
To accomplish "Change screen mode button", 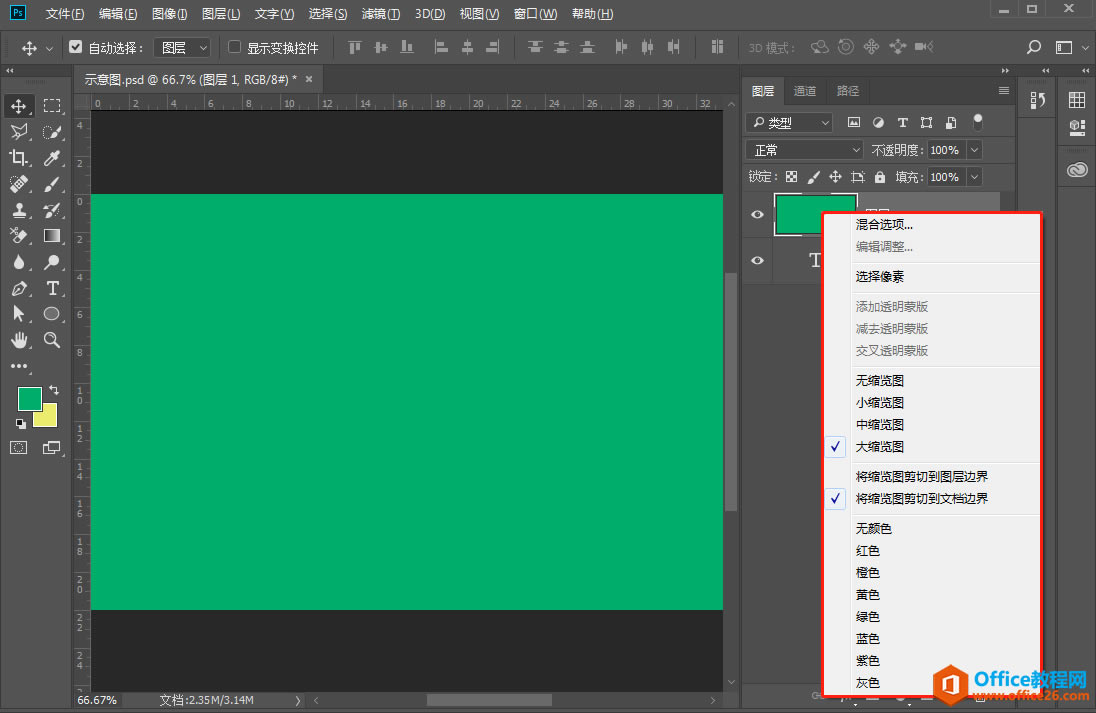I will click(52, 448).
